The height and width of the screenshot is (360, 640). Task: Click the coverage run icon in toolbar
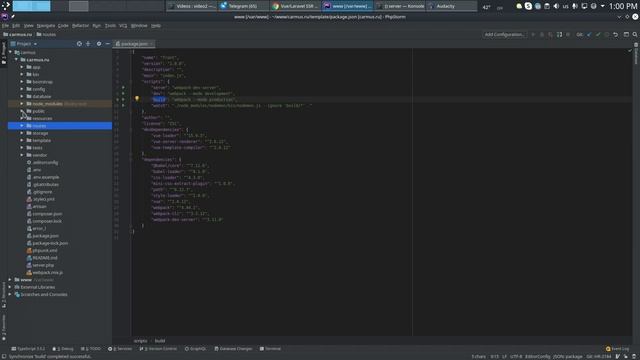[551, 35]
